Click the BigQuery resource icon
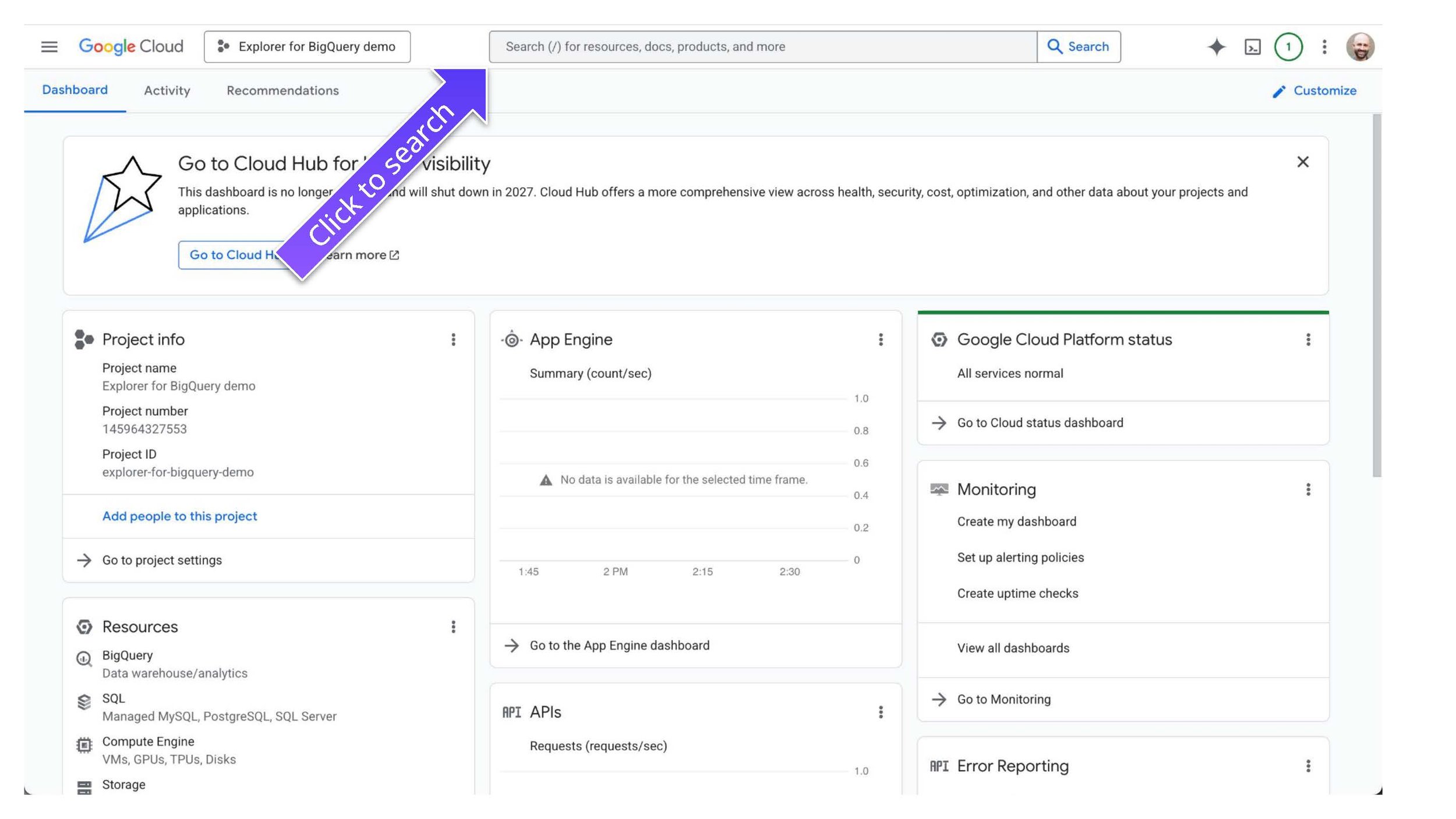 (84, 658)
